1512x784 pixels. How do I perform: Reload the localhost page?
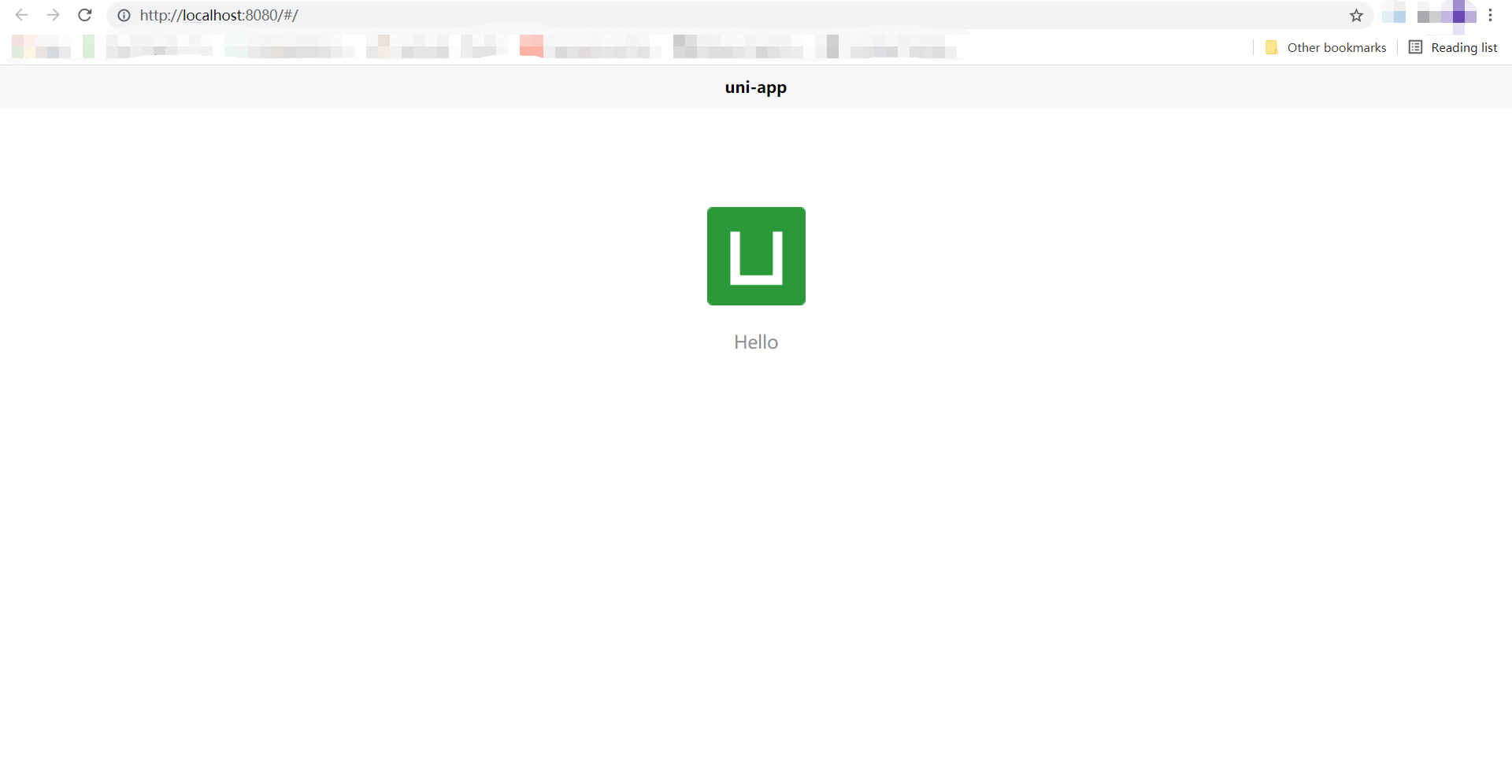pyautogui.click(x=85, y=15)
